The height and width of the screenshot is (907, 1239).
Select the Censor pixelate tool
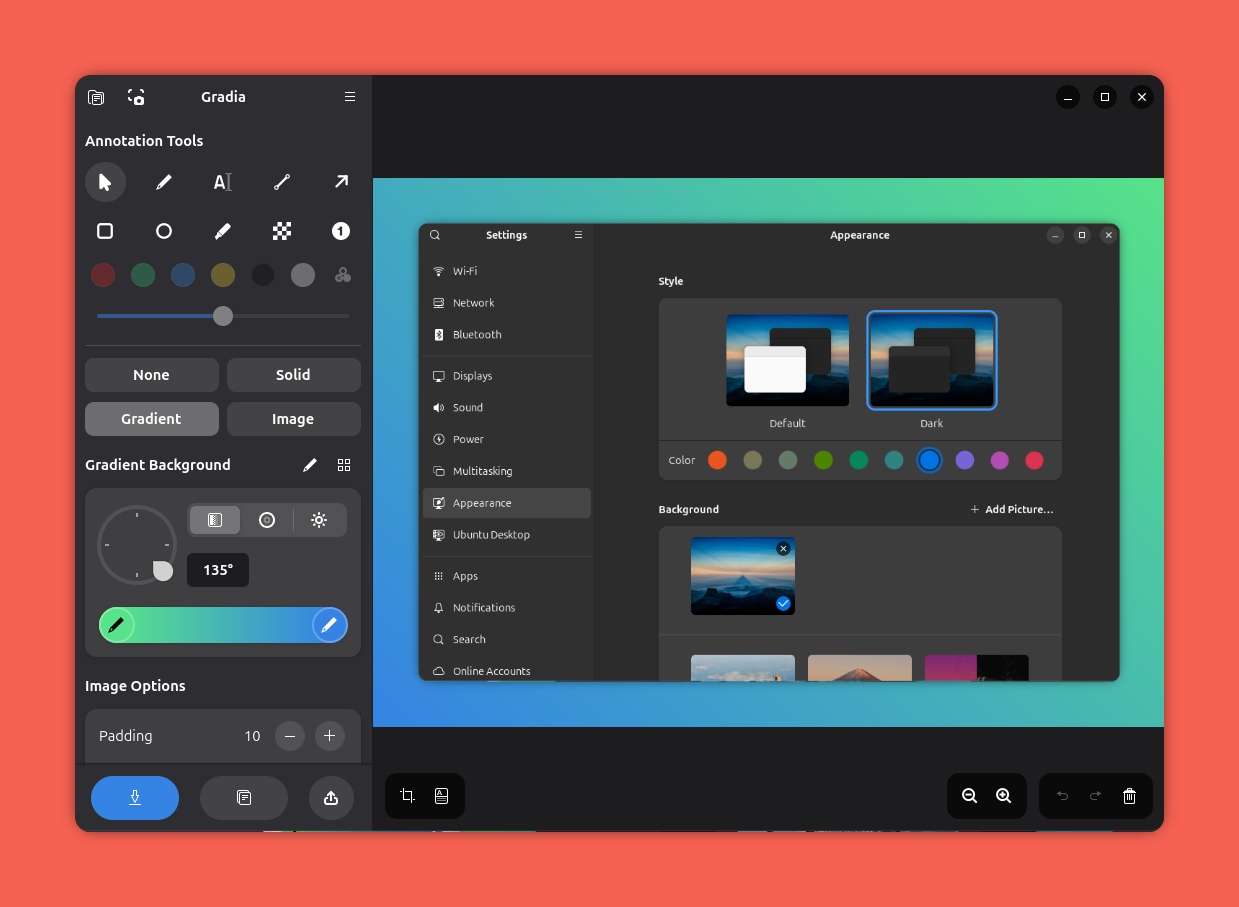tap(282, 231)
